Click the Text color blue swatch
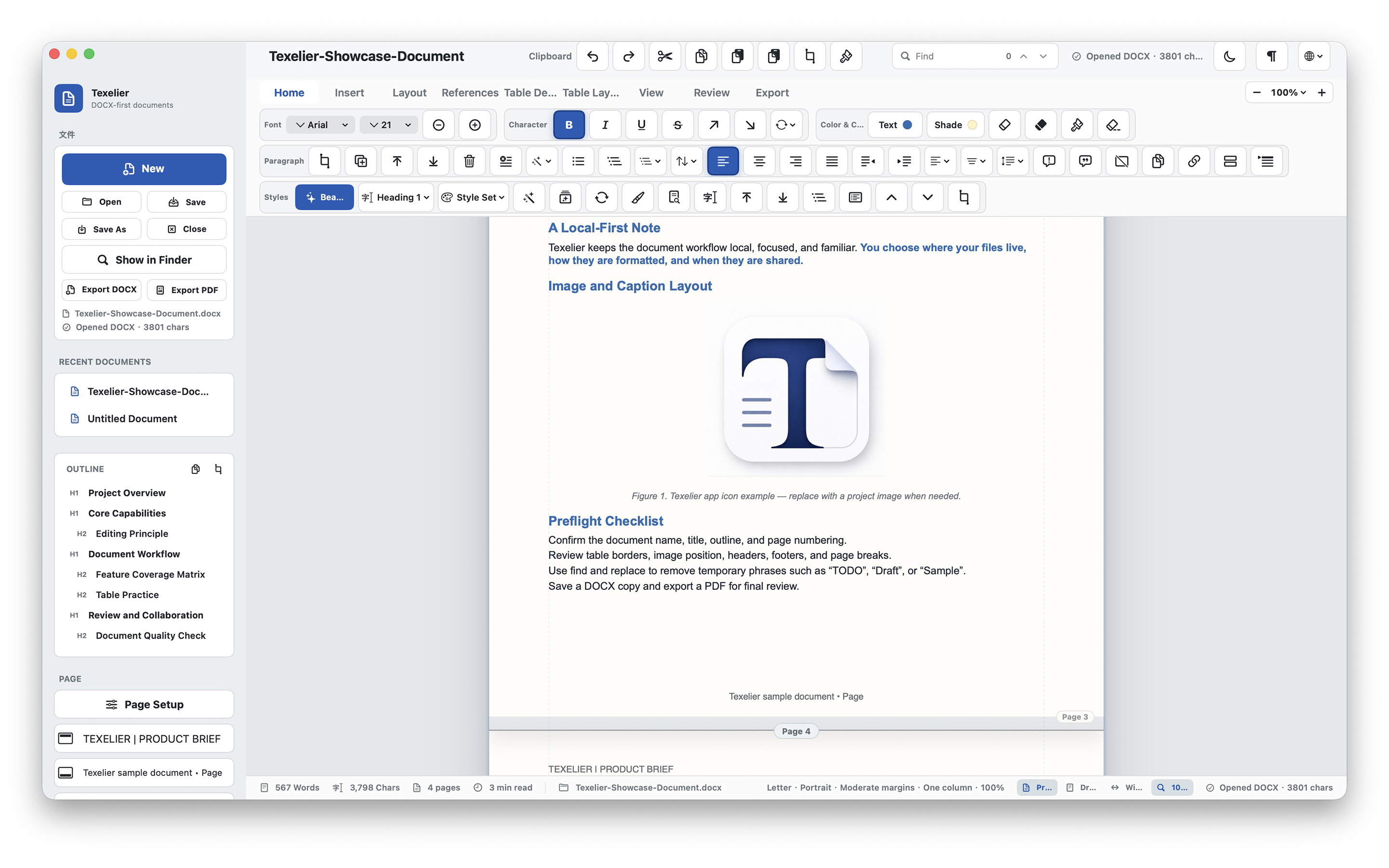Viewport: 1389px width, 868px height. click(908, 124)
